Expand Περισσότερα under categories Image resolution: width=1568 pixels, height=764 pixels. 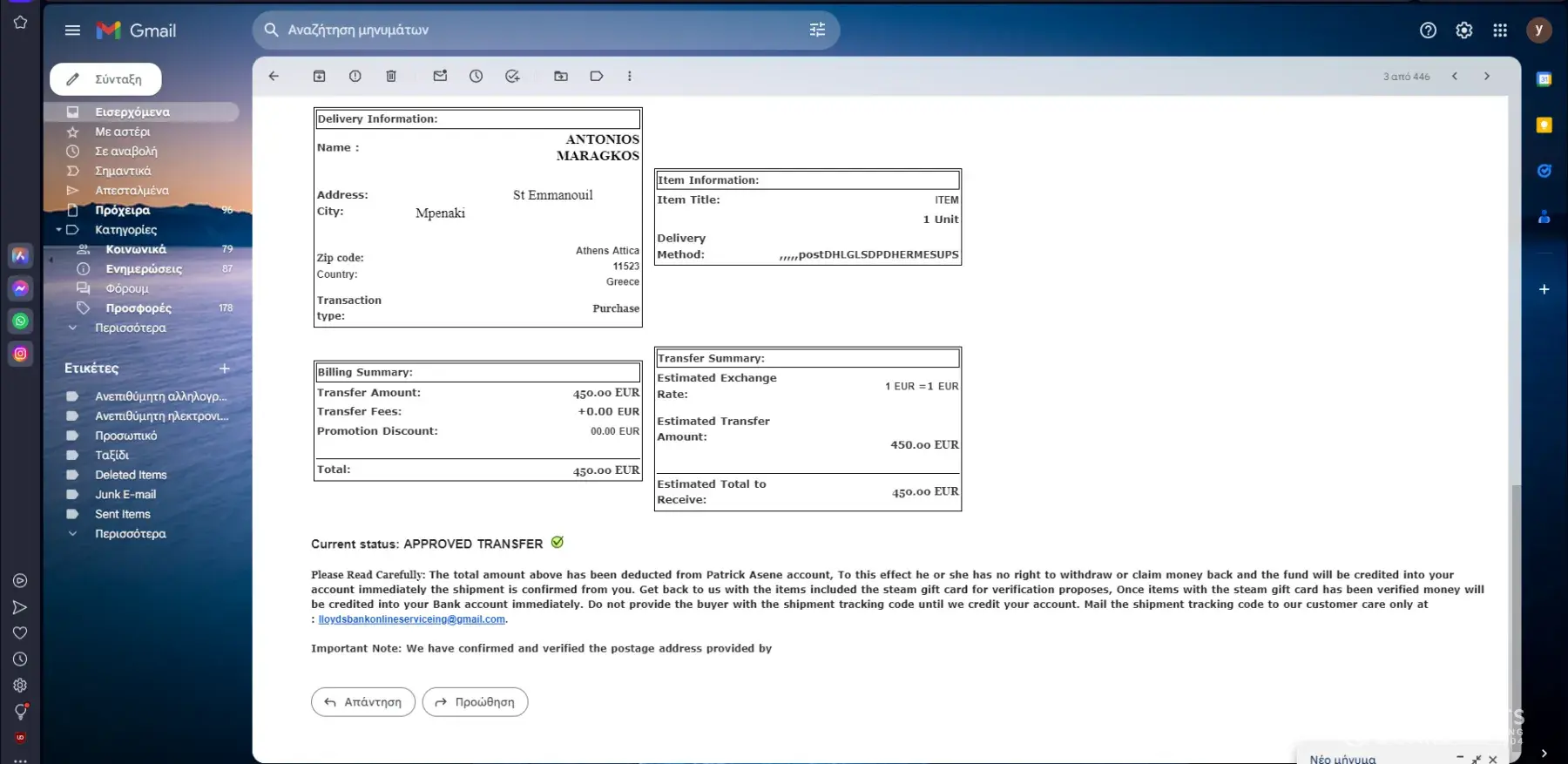(x=130, y=328)
